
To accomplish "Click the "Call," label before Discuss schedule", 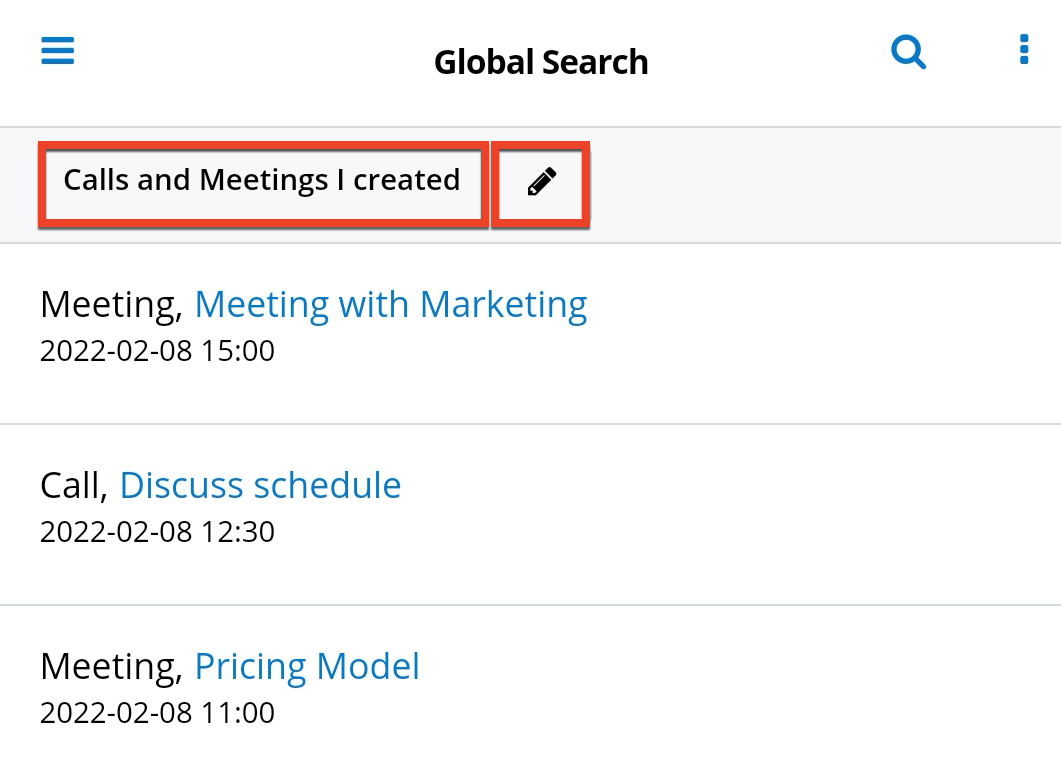I will [74, 485].
